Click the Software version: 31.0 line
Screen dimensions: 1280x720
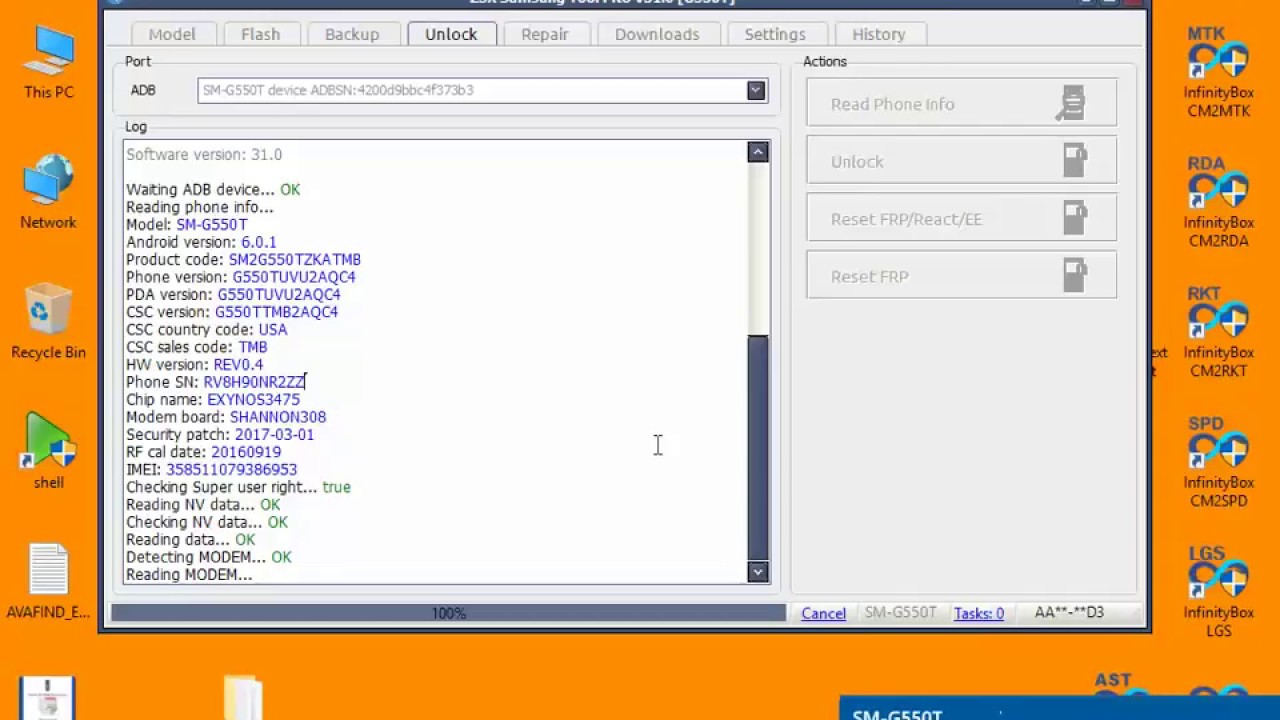(204, 154)
